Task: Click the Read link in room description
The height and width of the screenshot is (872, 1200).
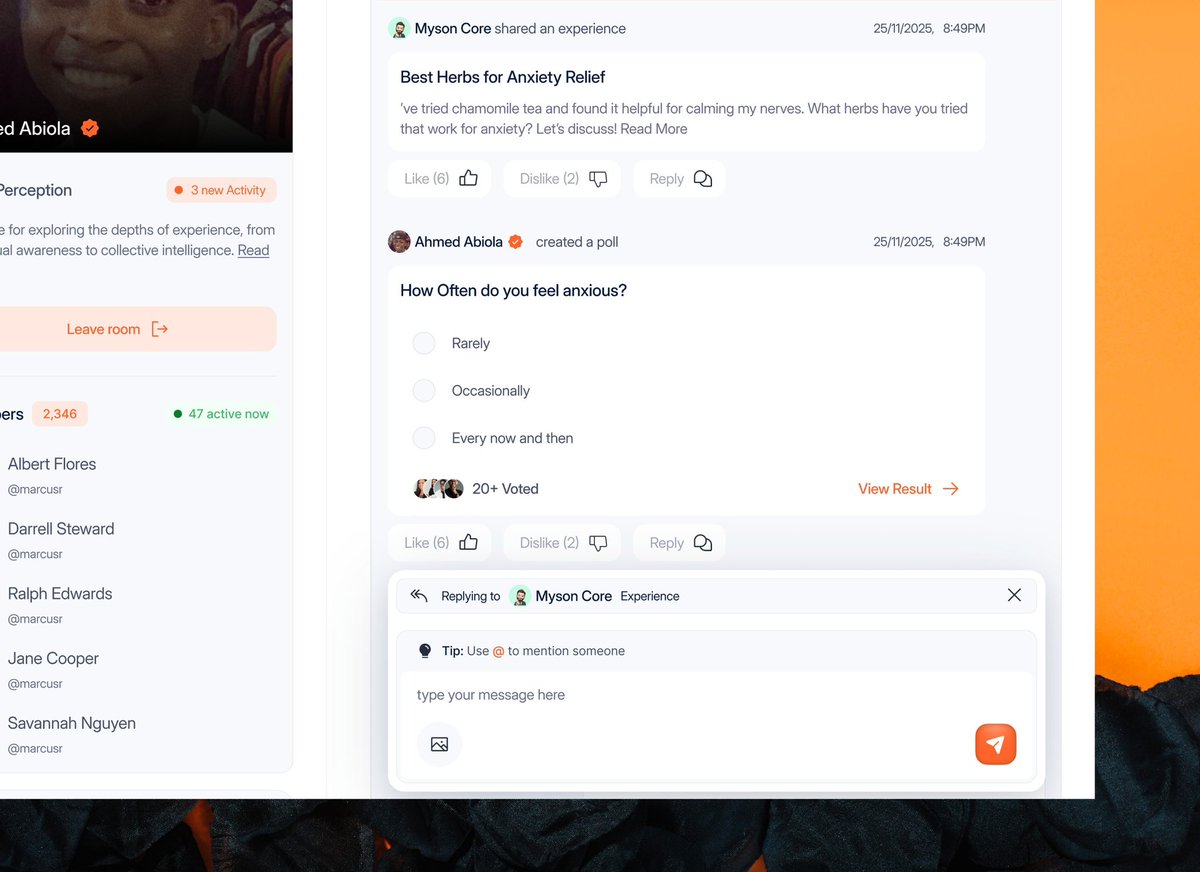Action: coord(253,250)
